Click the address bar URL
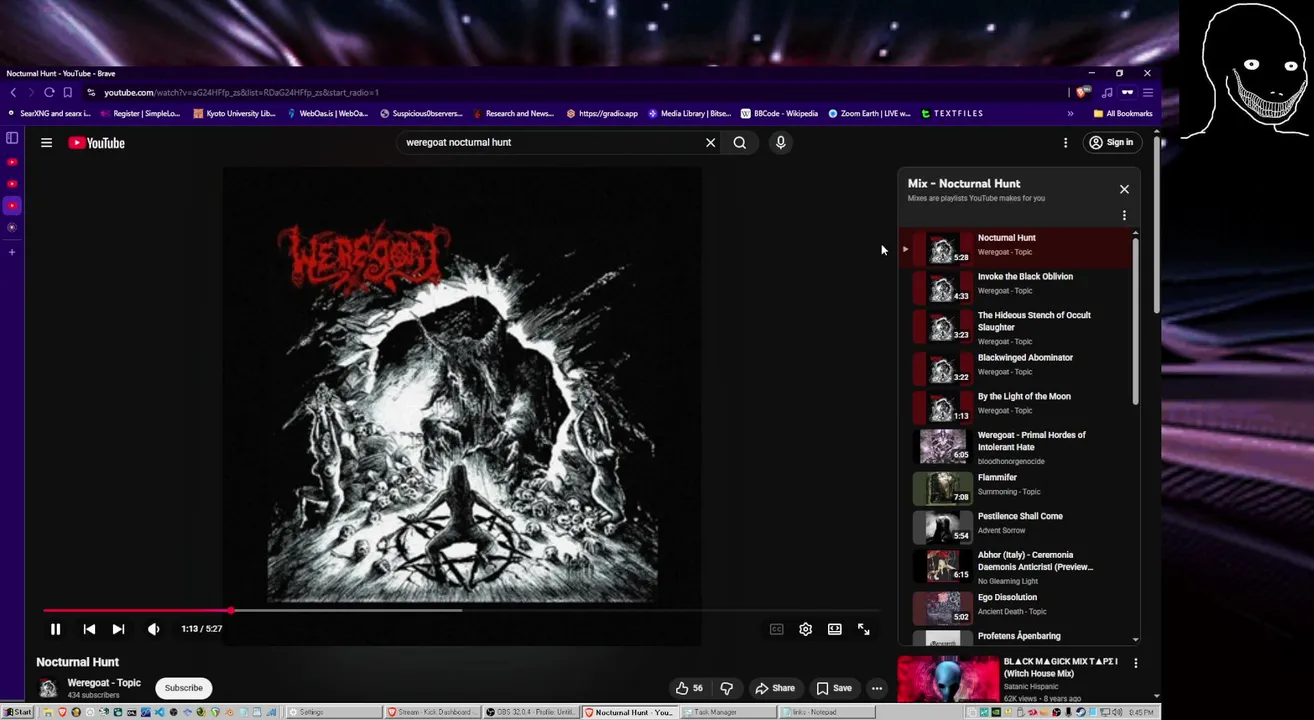 click(241, 93)
